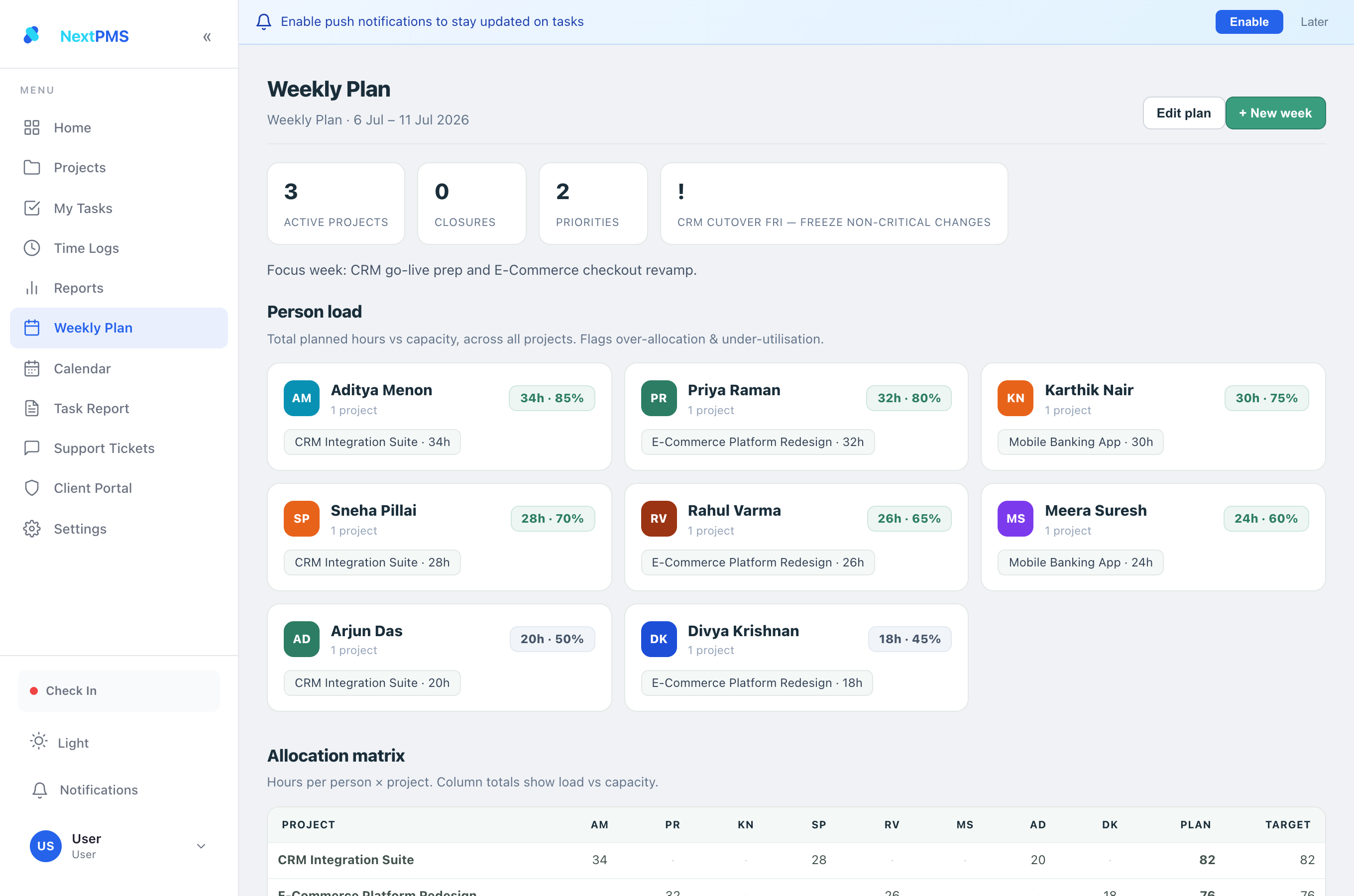Screen dimensions: 1354x896
Task: Click the PLAN column header
Action: (1195, 825)
